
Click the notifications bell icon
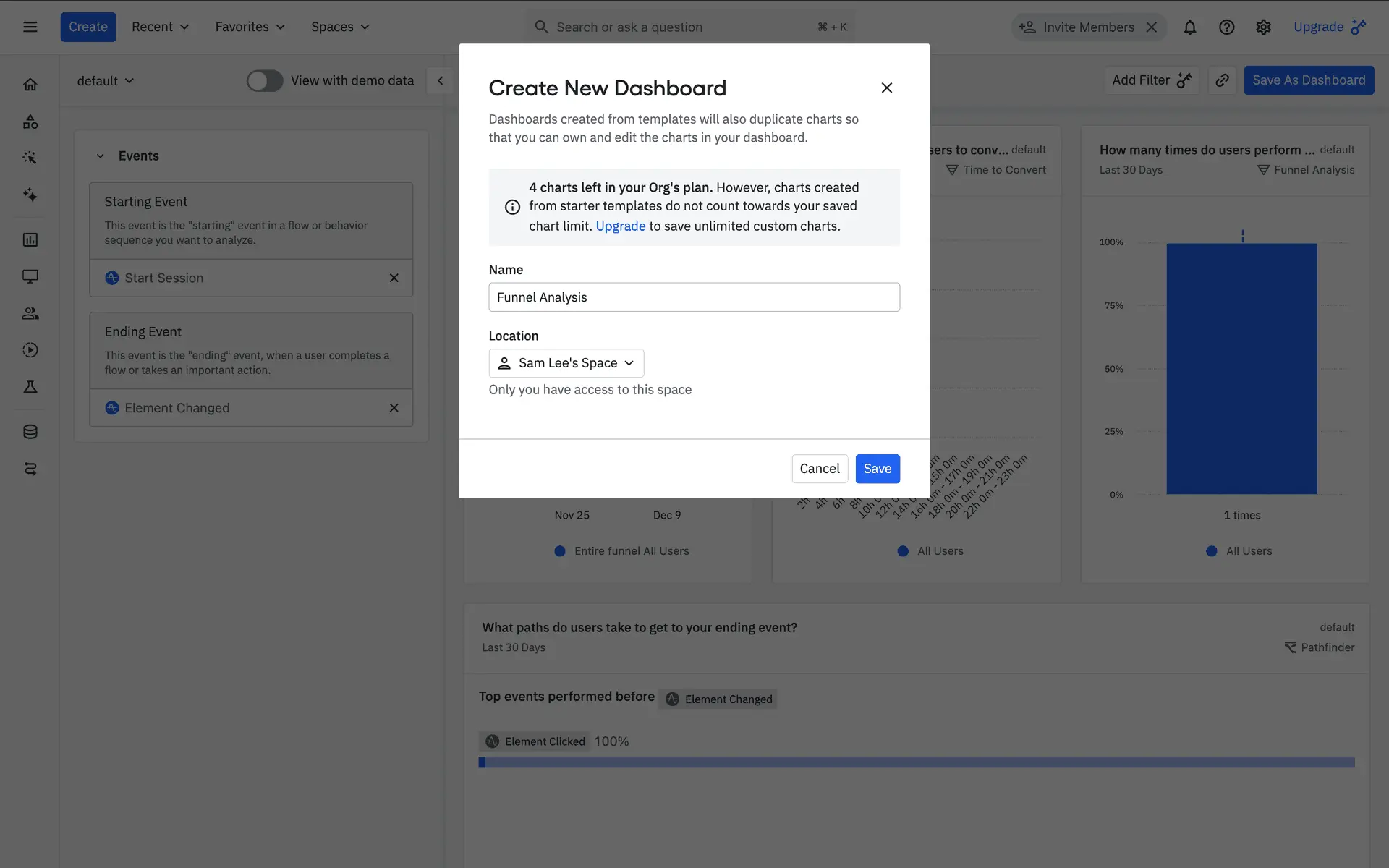(1190, 27)
